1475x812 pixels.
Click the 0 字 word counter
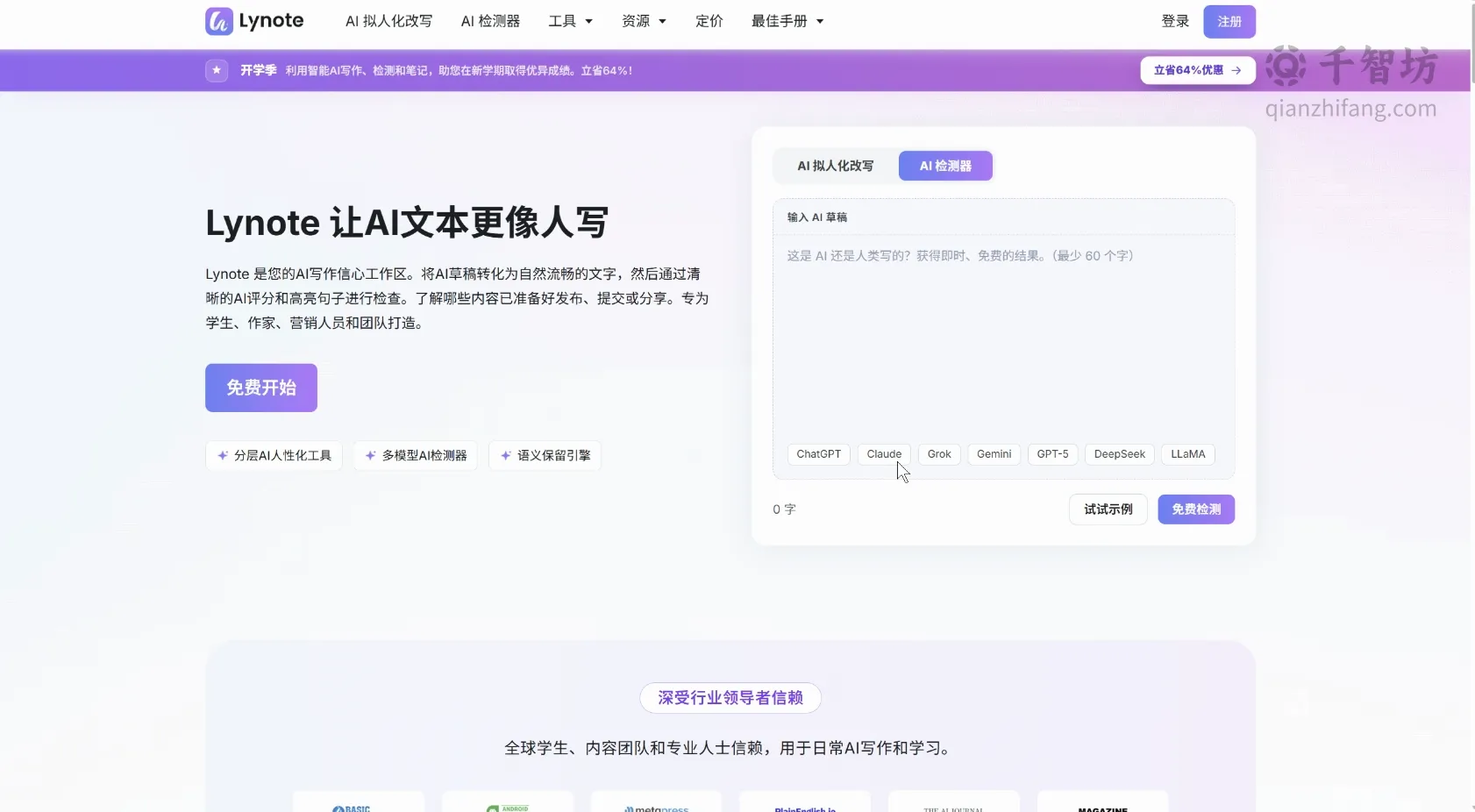pos(784,509)
